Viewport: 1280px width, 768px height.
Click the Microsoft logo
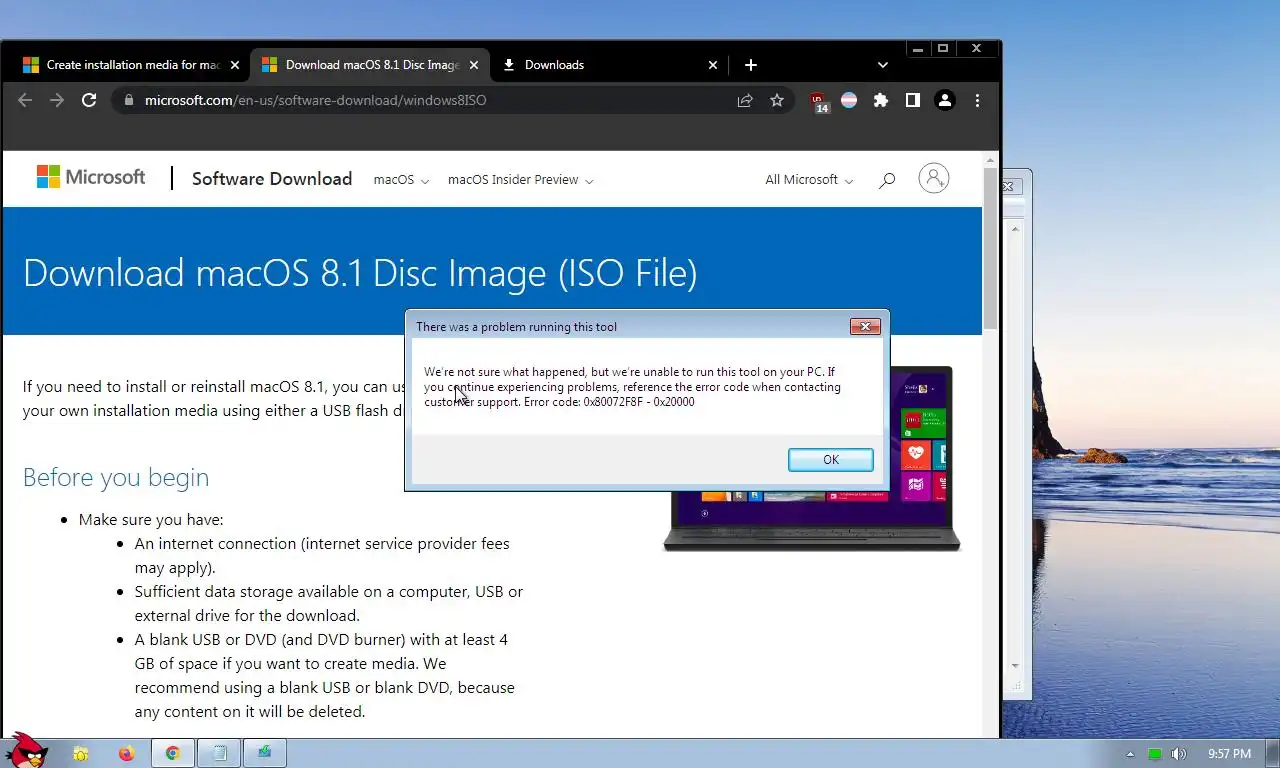(x=91, y=177)
